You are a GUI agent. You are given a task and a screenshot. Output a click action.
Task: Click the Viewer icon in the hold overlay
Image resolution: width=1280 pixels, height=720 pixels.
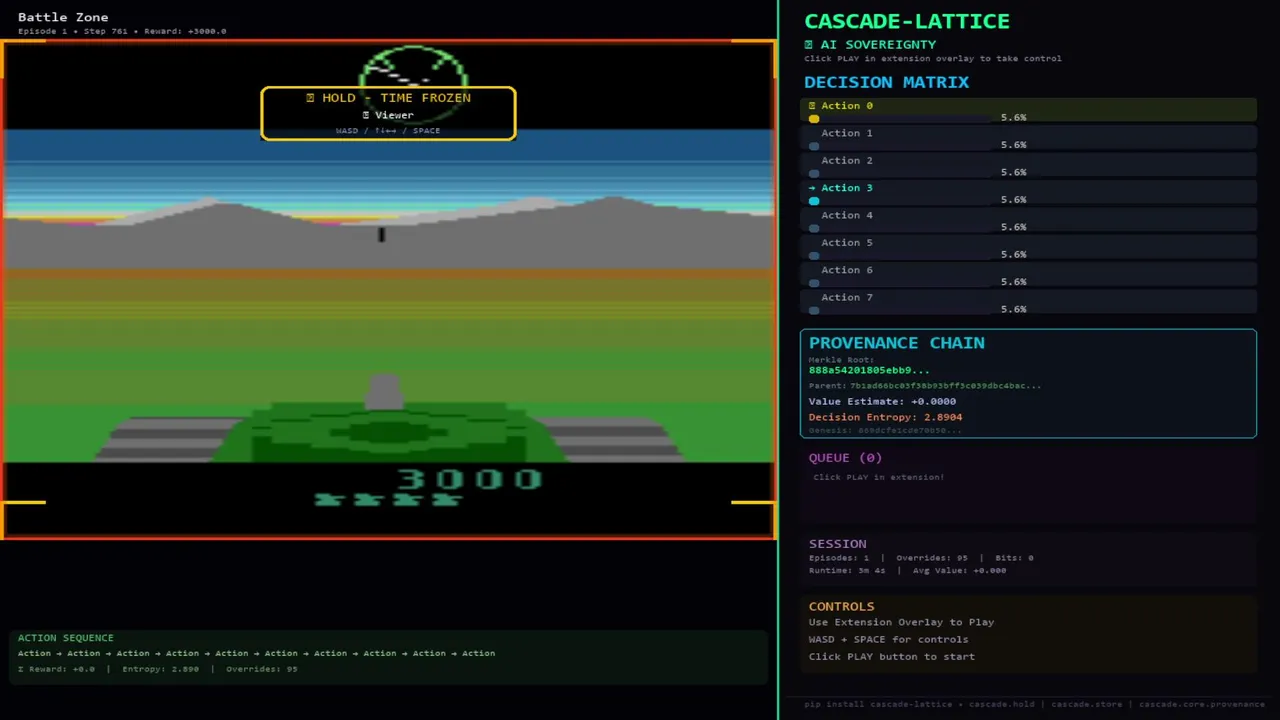[366, 115]
